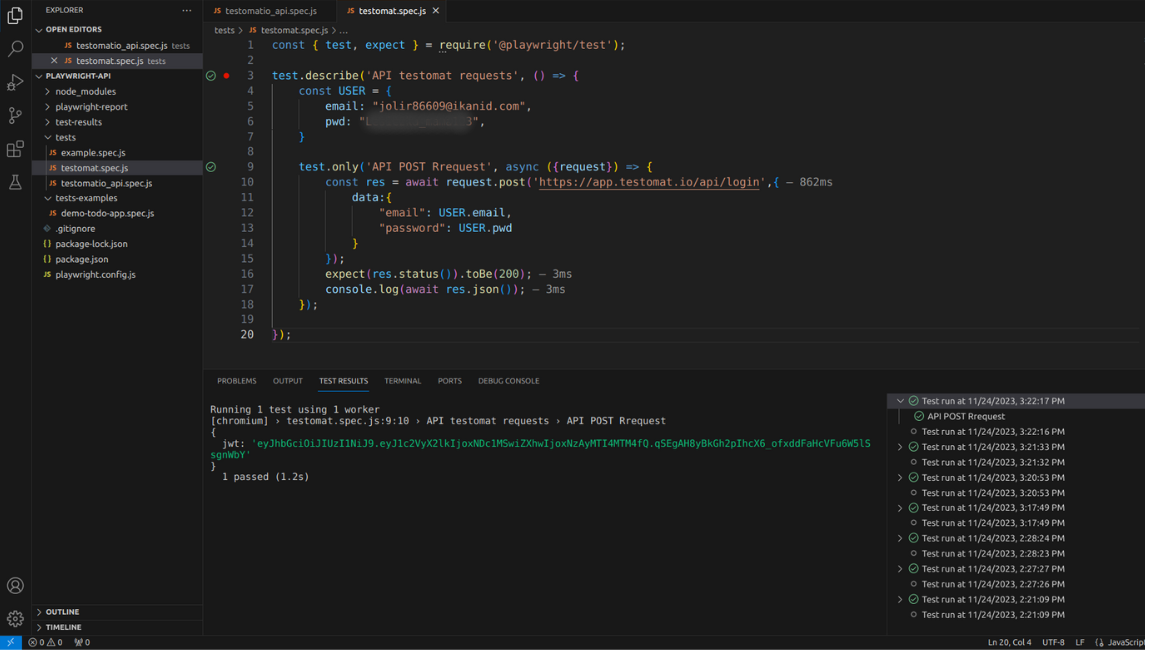Screen dimensions: 1150x650
Task: Expand the OUTLINE section
Action: (x=62, y=612)
